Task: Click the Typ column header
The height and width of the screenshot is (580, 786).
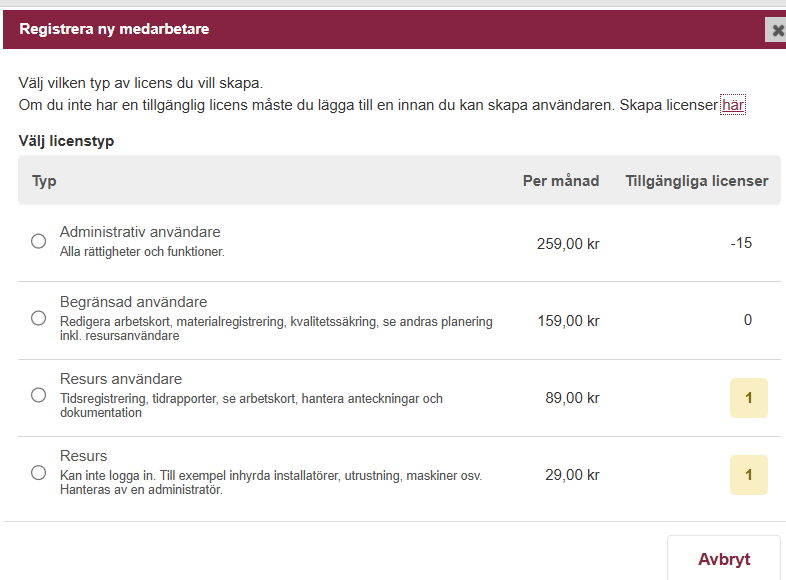Action: pyautogui.click(x=44, y=181)
